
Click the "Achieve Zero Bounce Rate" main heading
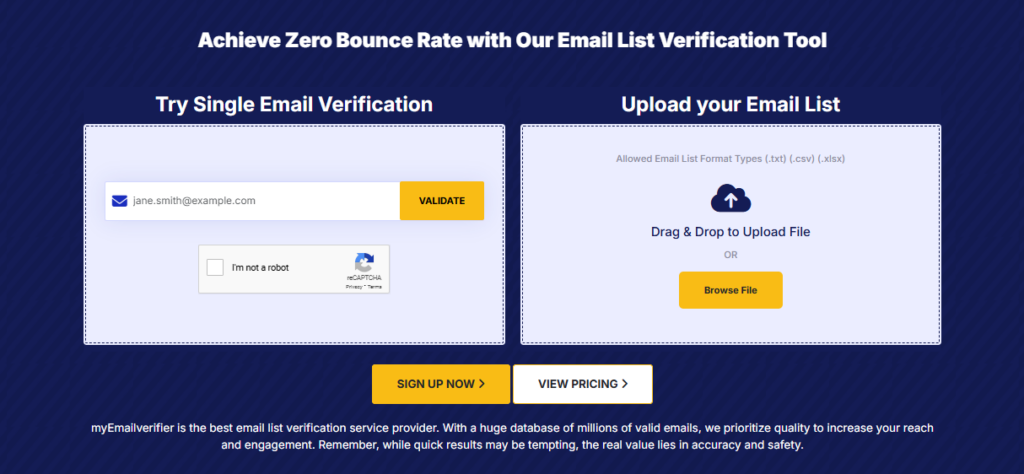512,41
